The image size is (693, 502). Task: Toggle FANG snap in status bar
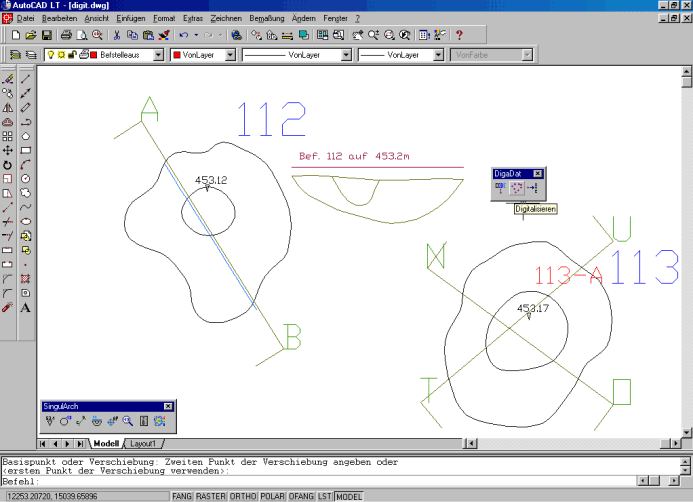point(182,495)
